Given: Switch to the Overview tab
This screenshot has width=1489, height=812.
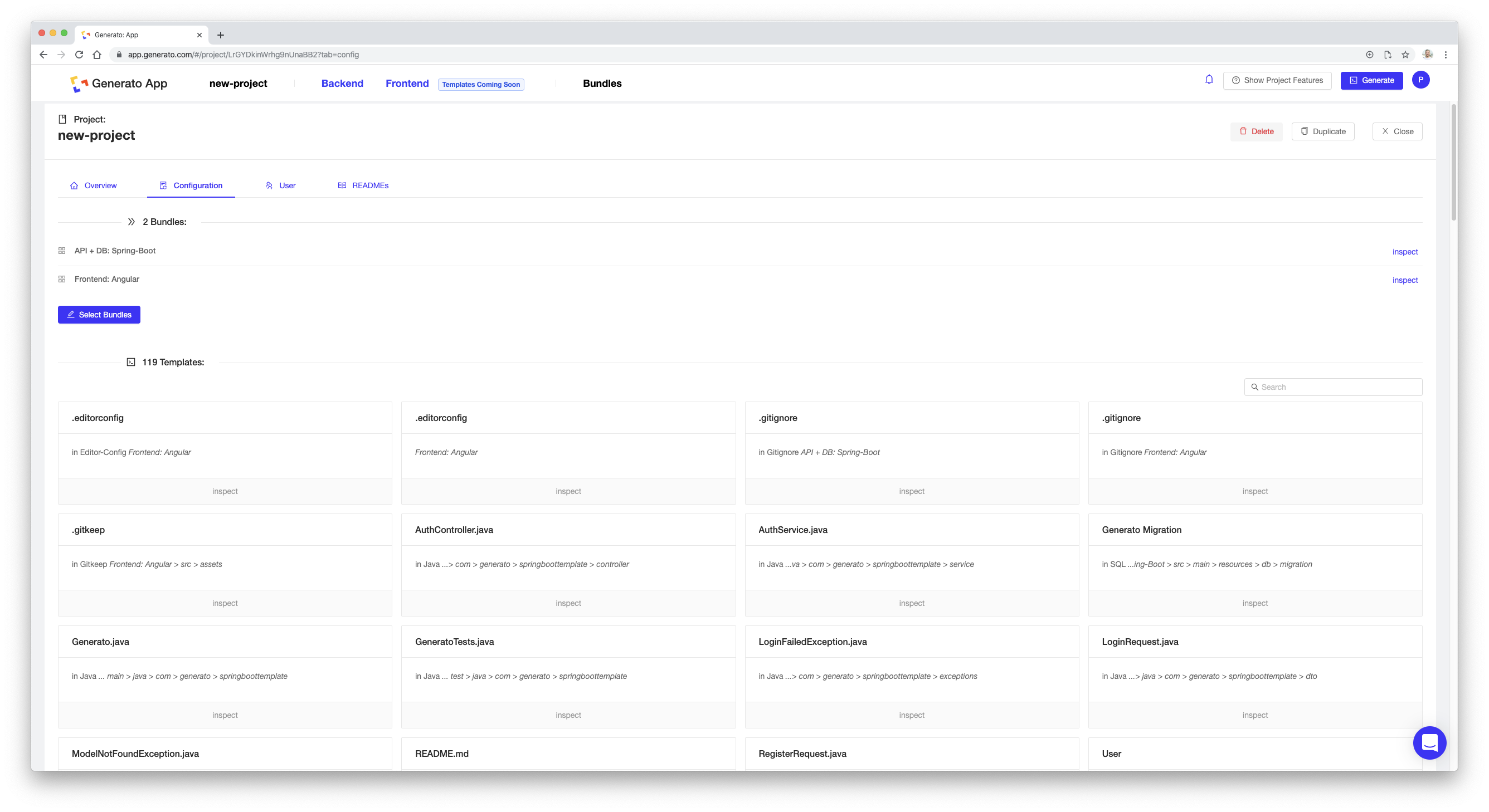Looking at the screenshot, I should pyautogui.click(x=94, y=185).
